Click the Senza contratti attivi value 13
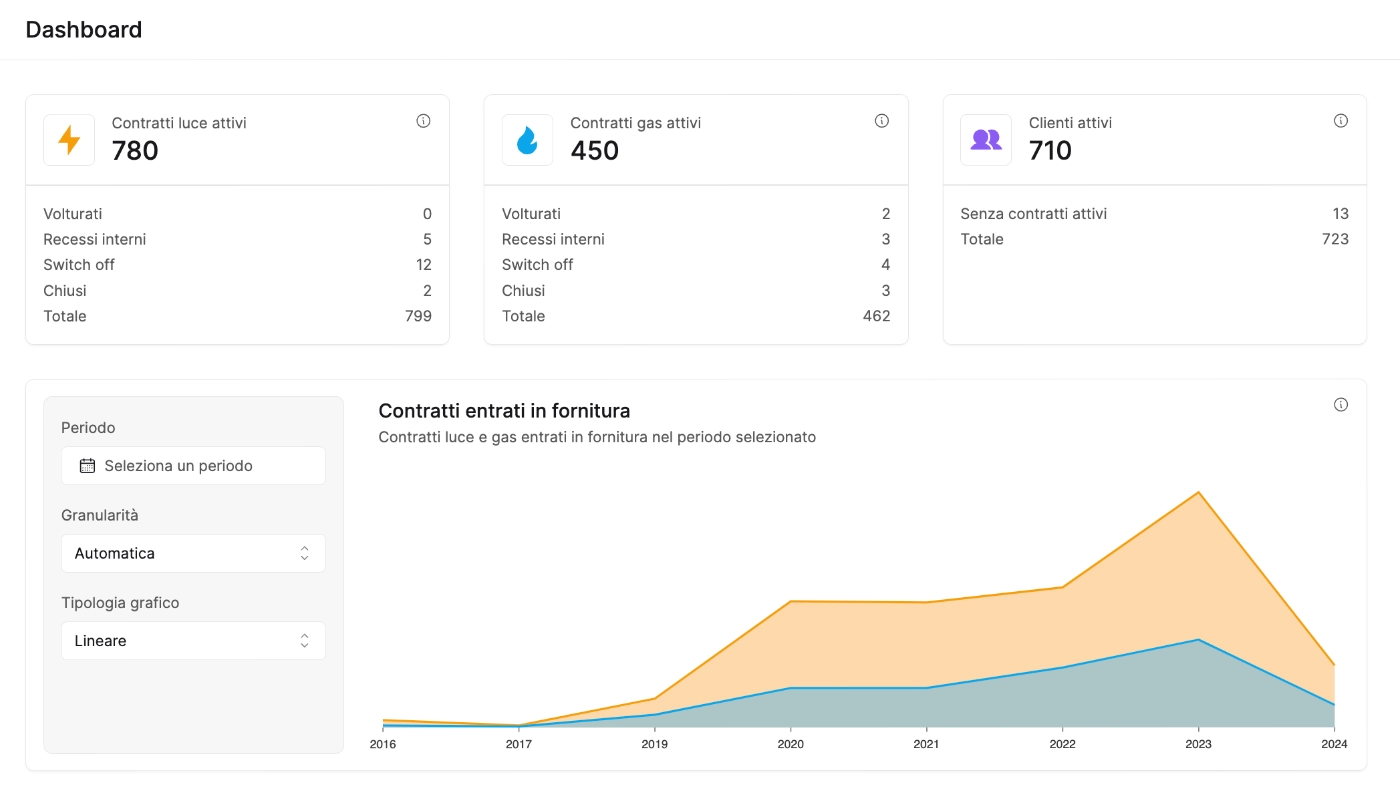The height and width of the screenshot is (789, 1400). (x=1341, y=214)
